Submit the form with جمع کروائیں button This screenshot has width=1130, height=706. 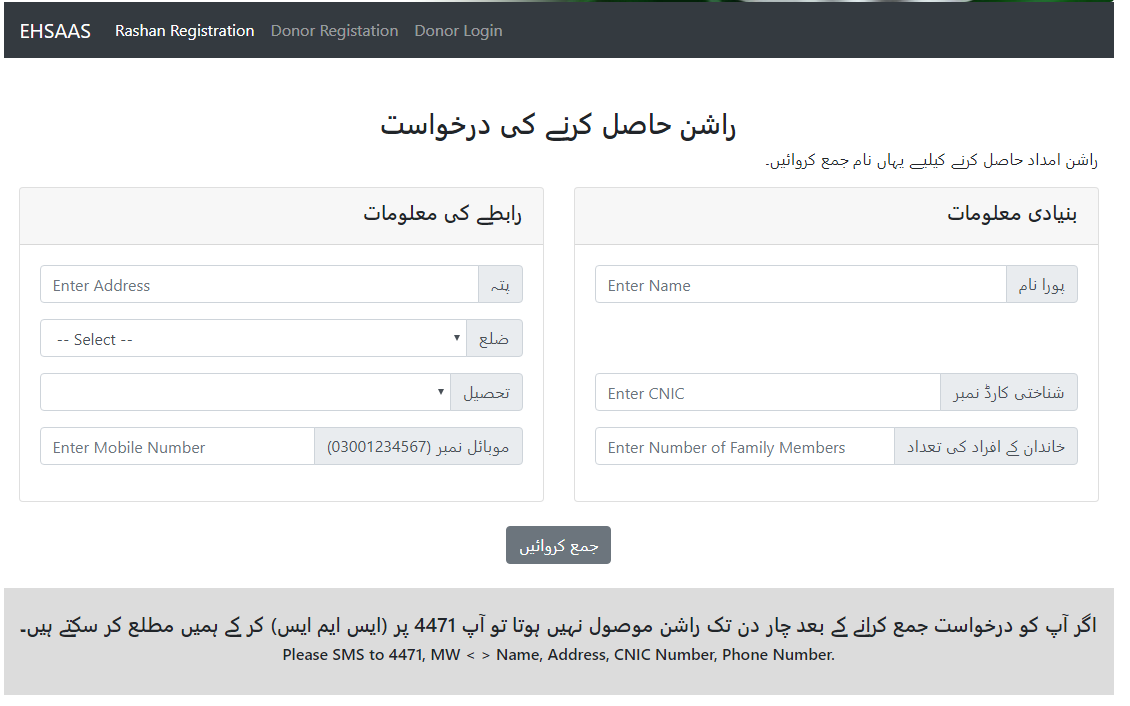[559, 545]
